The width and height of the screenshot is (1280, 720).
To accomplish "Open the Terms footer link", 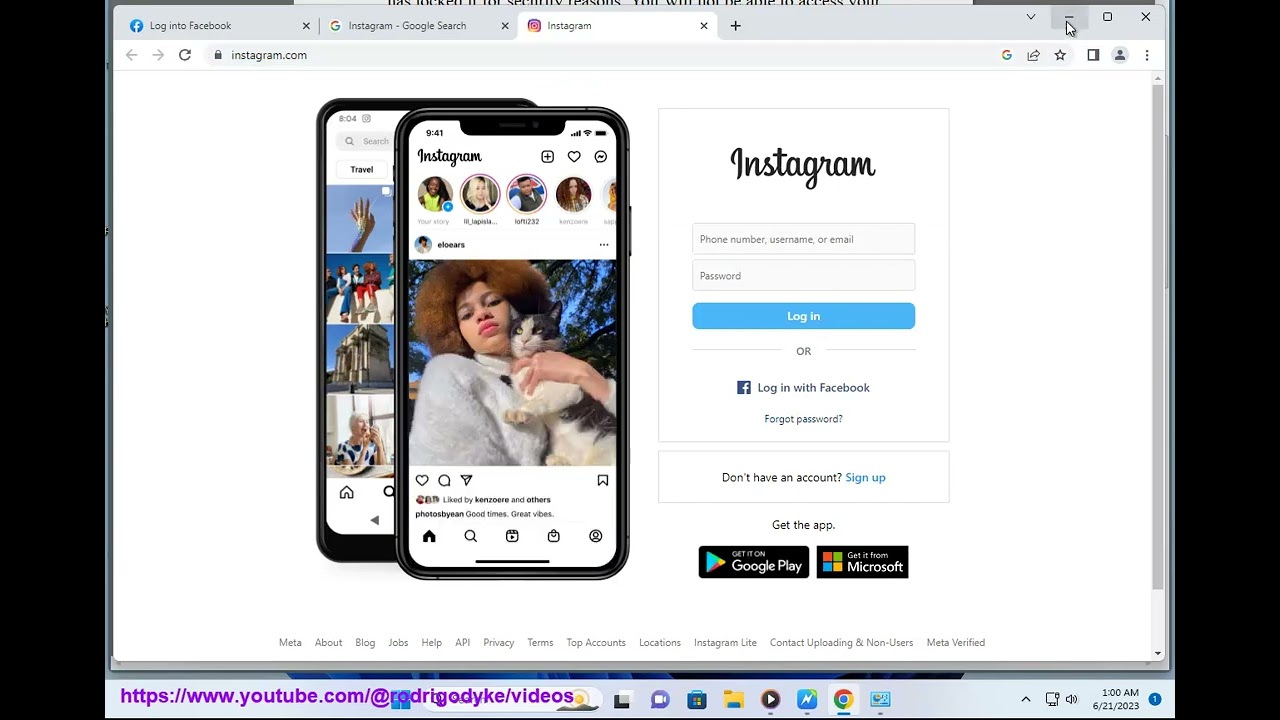I will tap(540, 643).
